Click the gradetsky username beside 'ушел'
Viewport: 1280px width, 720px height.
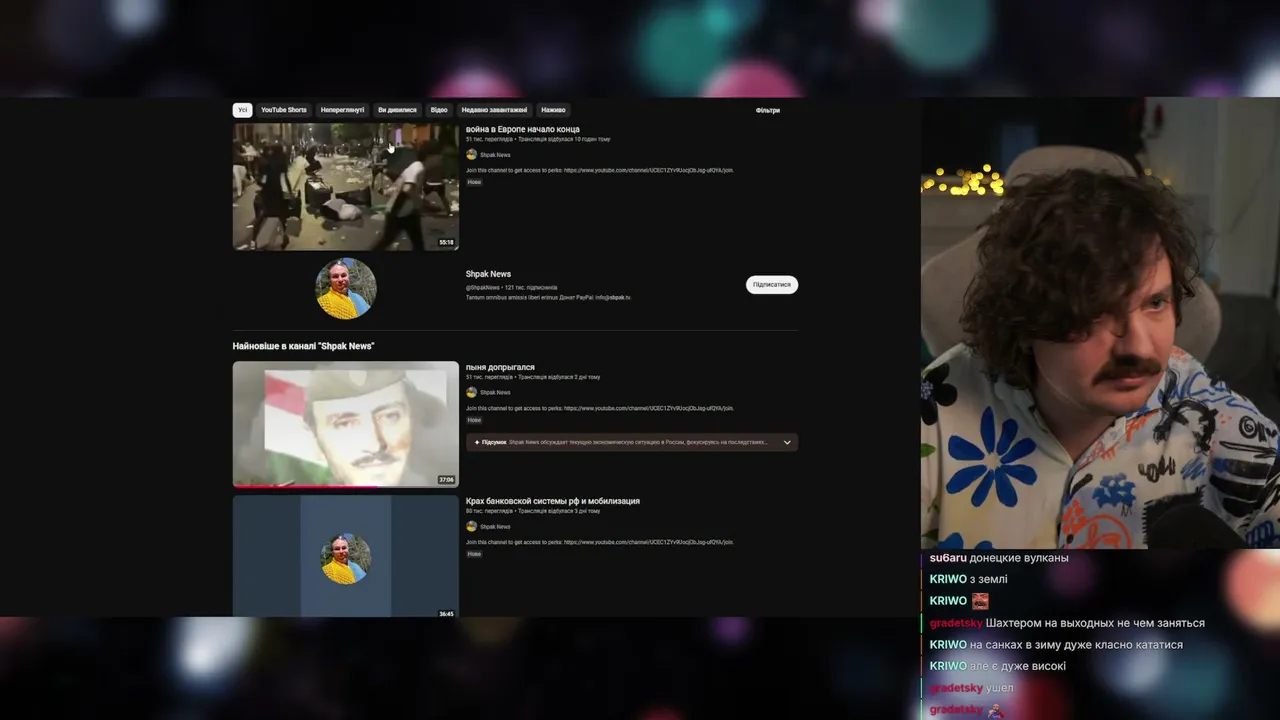tap(956, 688)
